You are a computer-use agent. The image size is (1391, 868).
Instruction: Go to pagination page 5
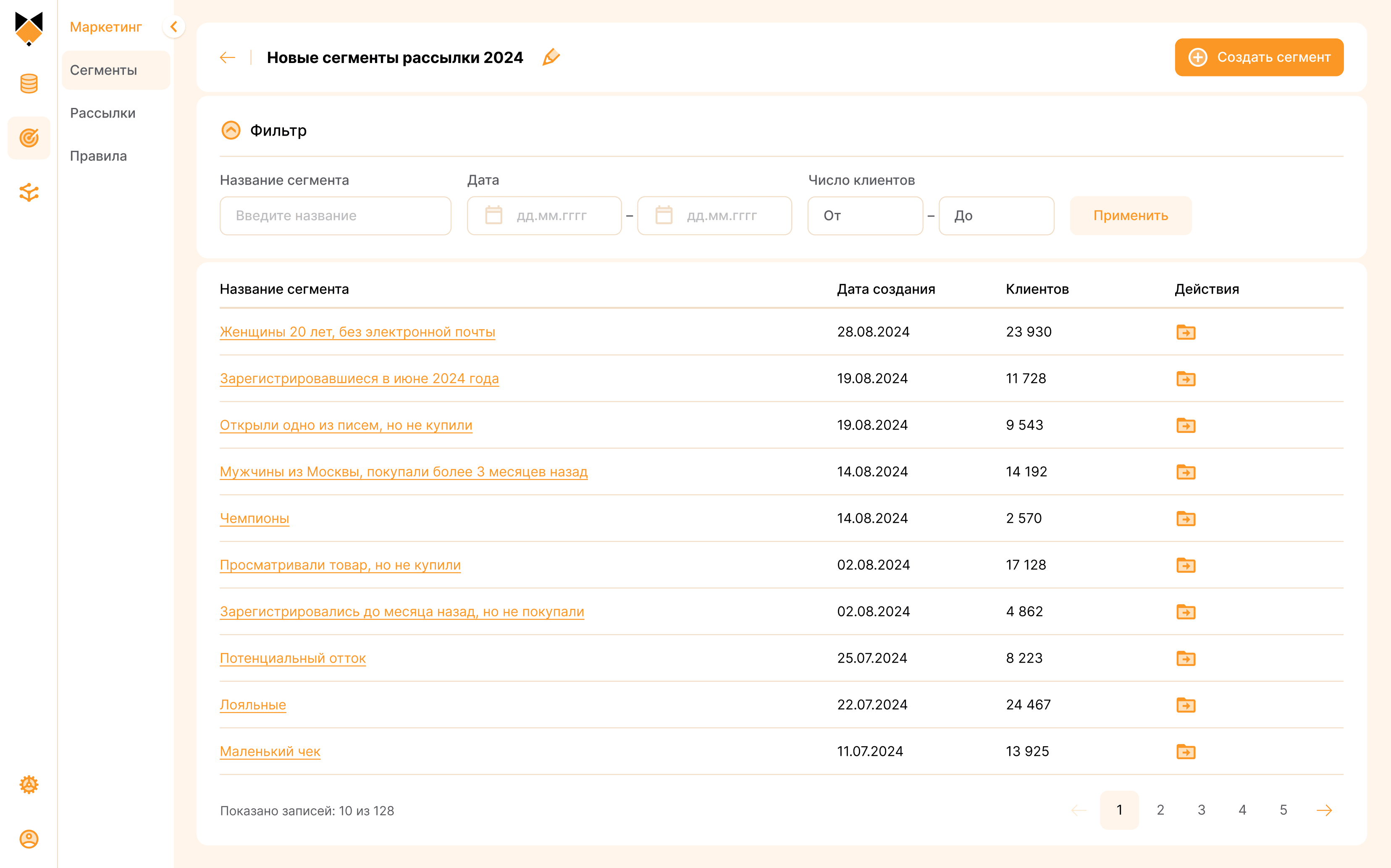point(1283,810)
